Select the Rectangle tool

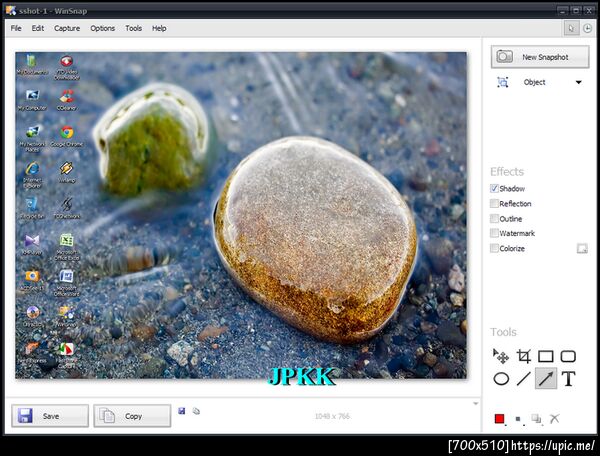coord(546,356)
